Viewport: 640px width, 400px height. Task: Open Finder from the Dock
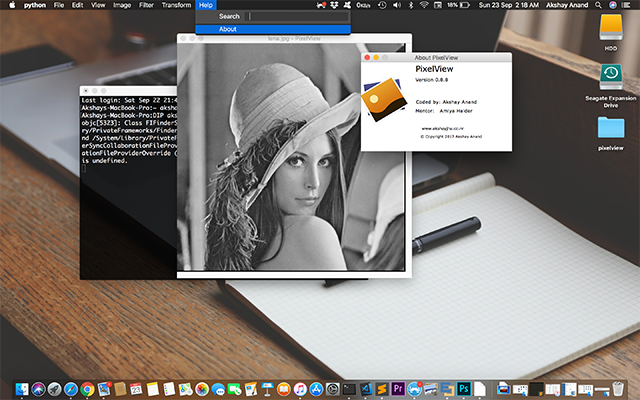(x=22, y=389)
